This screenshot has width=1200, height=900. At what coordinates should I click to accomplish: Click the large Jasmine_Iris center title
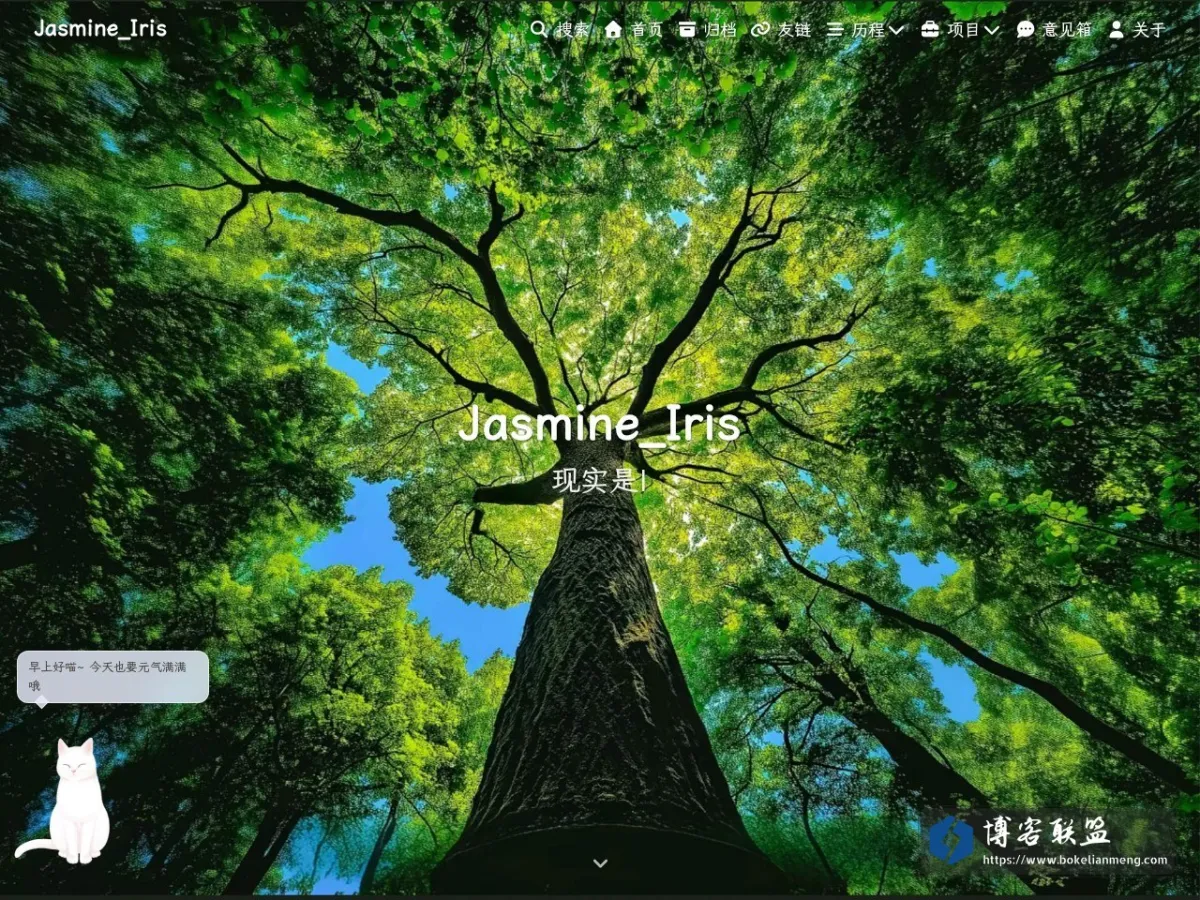click(600, 424)
